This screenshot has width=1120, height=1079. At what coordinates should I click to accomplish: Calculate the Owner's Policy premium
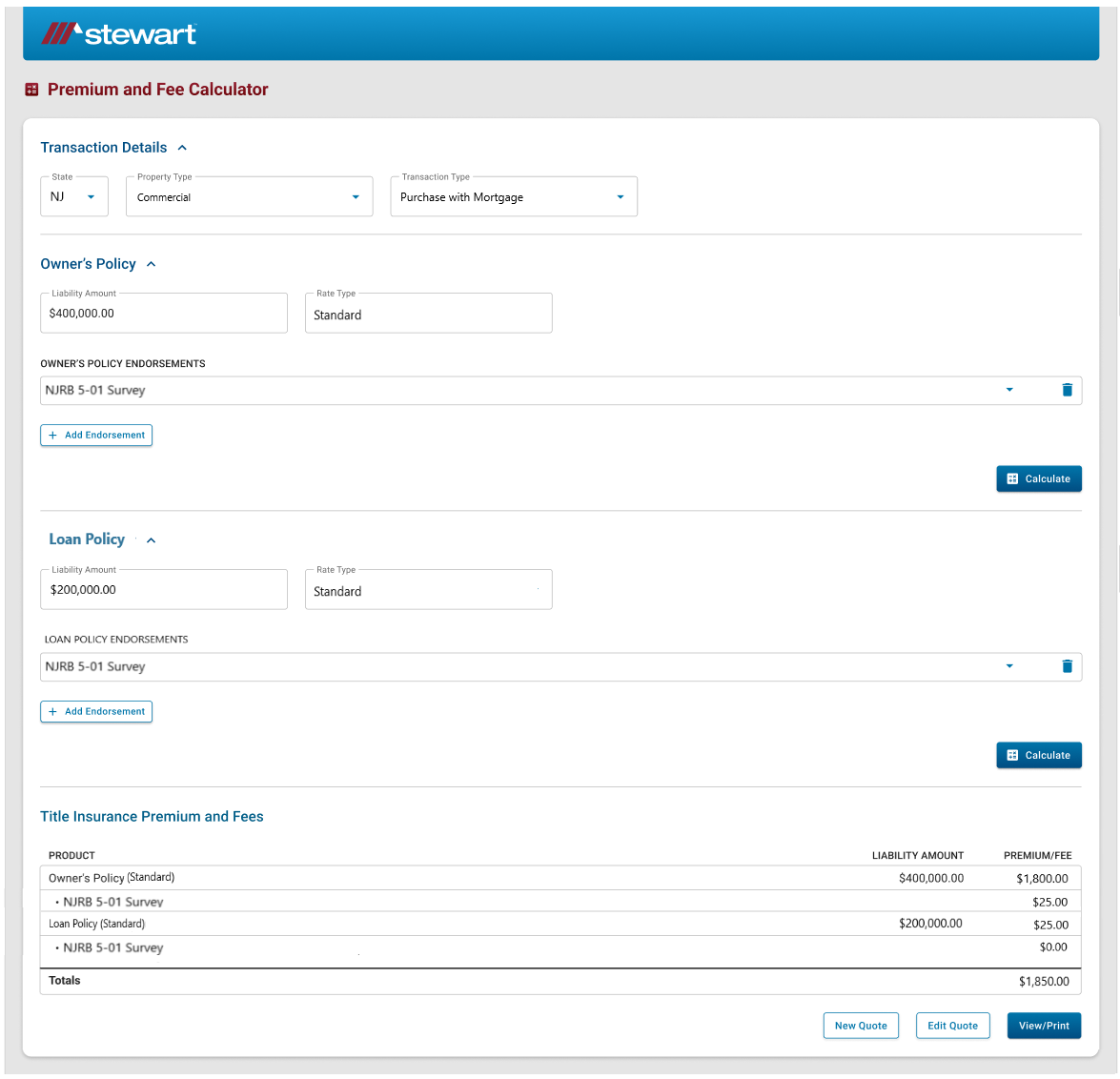(x=1039, y=478)
